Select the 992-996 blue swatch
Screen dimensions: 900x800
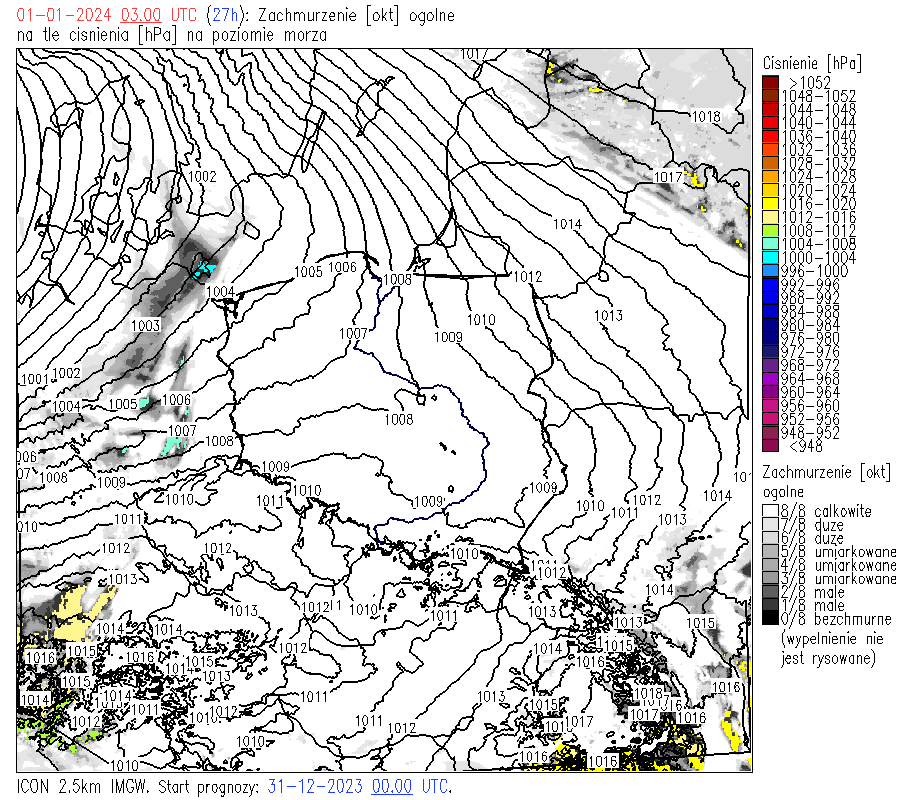[770, 285]
